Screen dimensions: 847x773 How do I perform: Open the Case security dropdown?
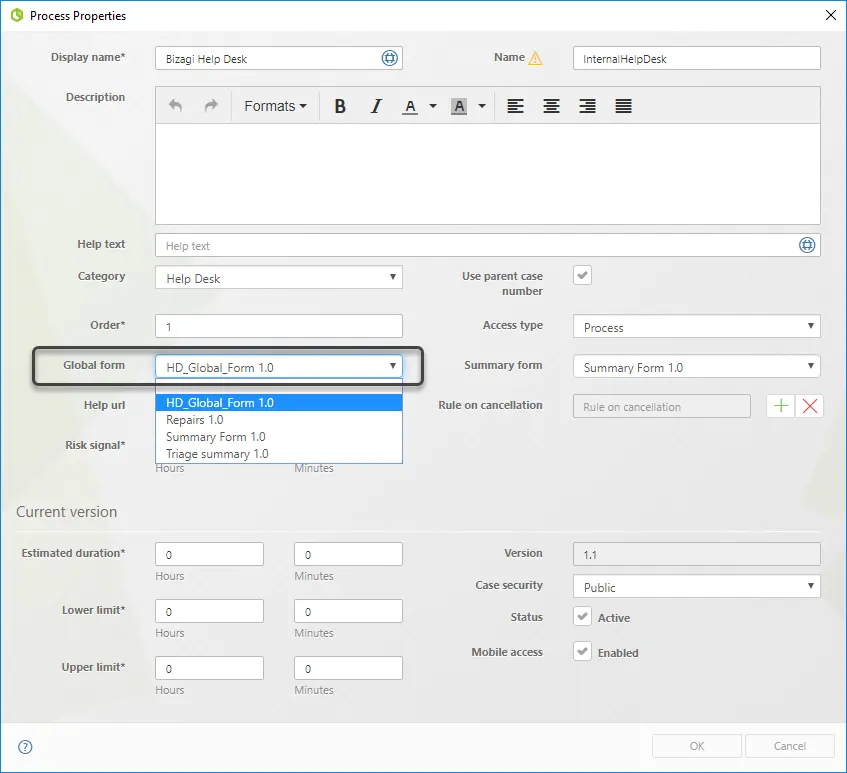point(696,586)
